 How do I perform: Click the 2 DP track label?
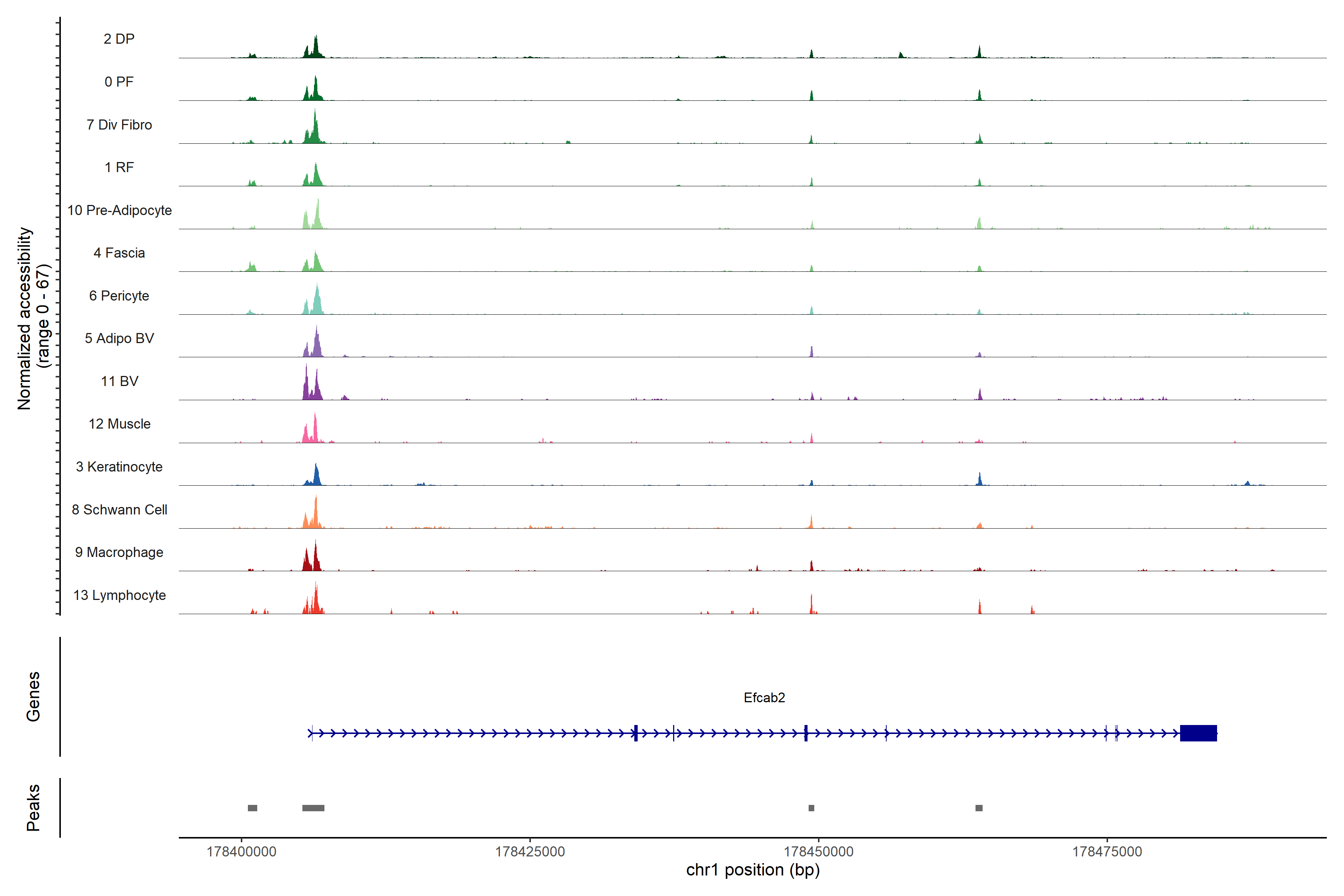tap(119, 39)
